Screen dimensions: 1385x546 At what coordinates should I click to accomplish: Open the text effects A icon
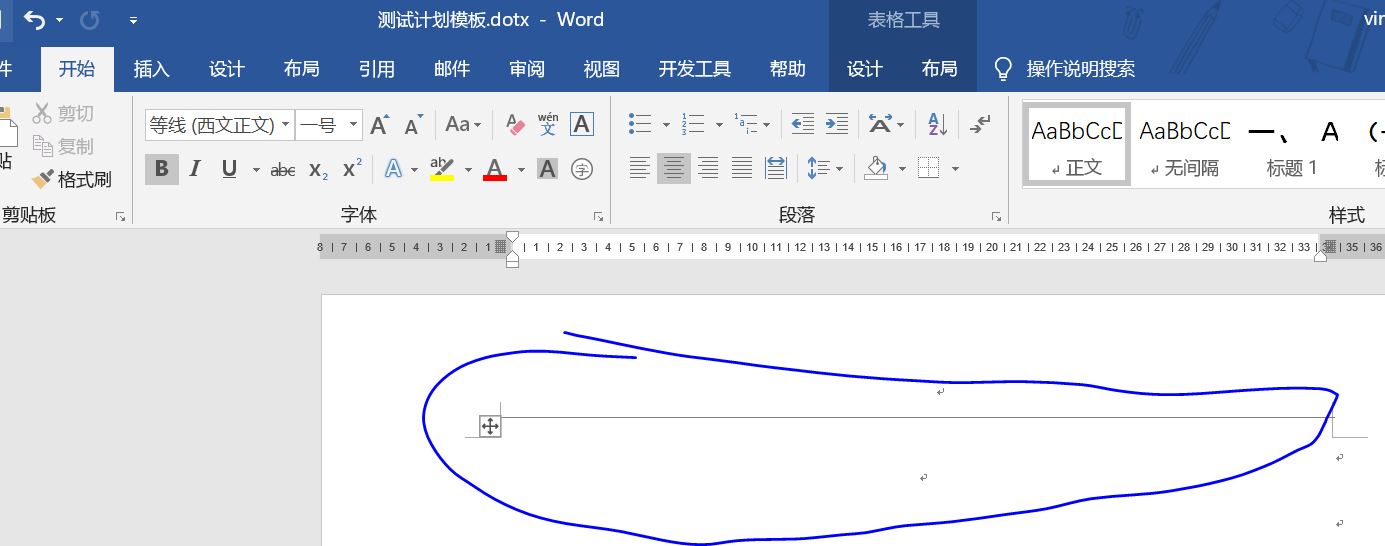pos(393,169)
